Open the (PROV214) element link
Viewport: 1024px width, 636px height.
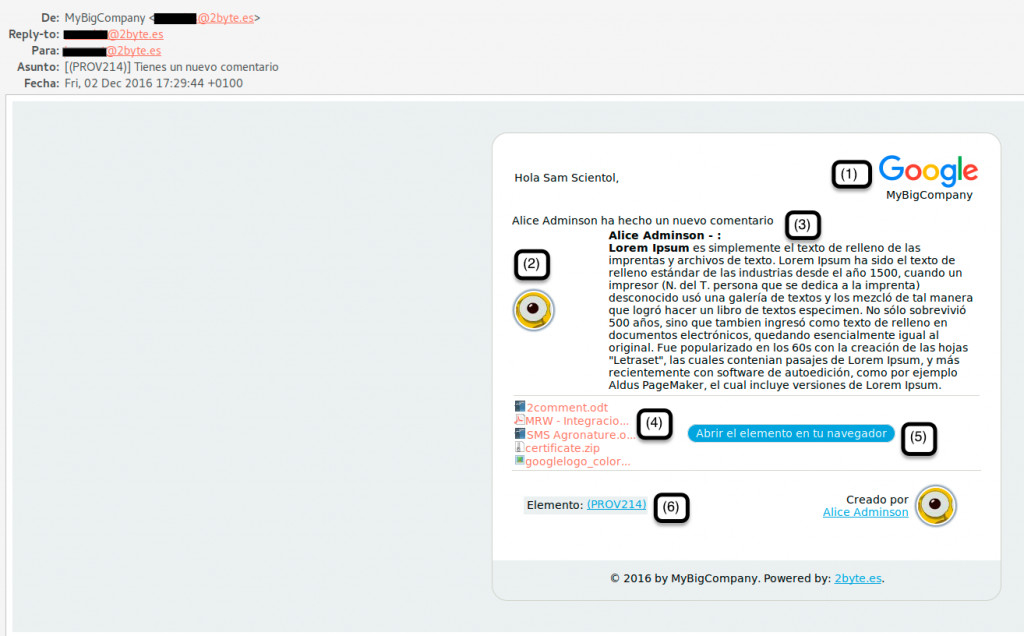pyautogui.click(x=616, y=504)
